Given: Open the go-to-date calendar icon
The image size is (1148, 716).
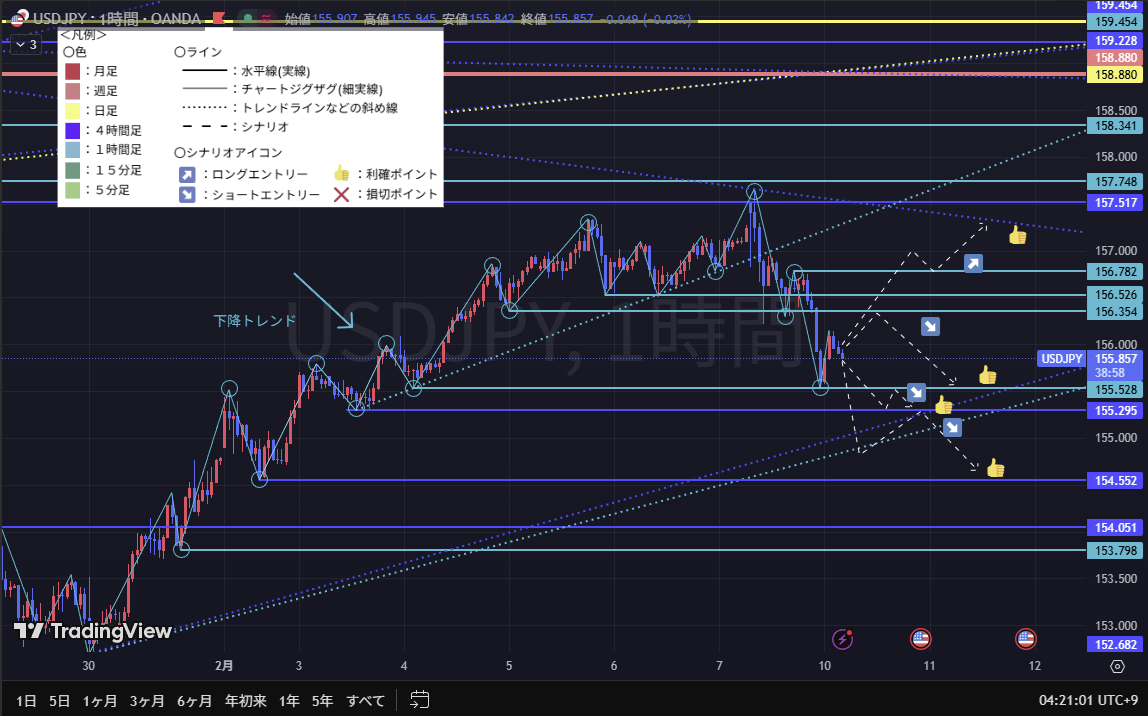Looking at the screenshot, I should 420,700.
